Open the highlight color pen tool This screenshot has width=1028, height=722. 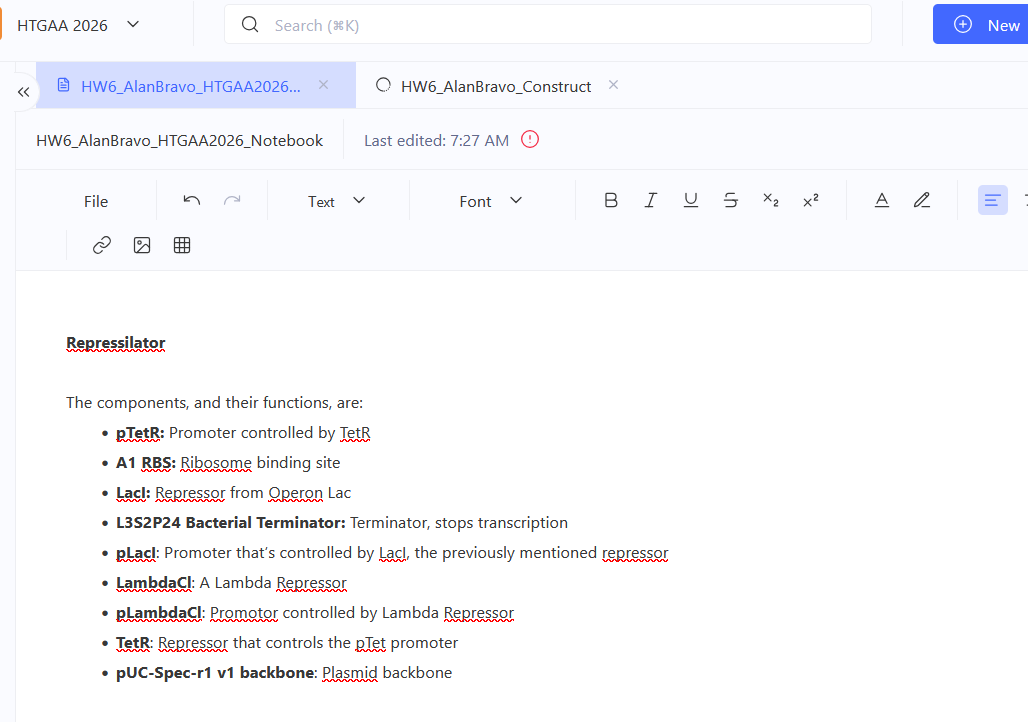(x=922, y=201)
